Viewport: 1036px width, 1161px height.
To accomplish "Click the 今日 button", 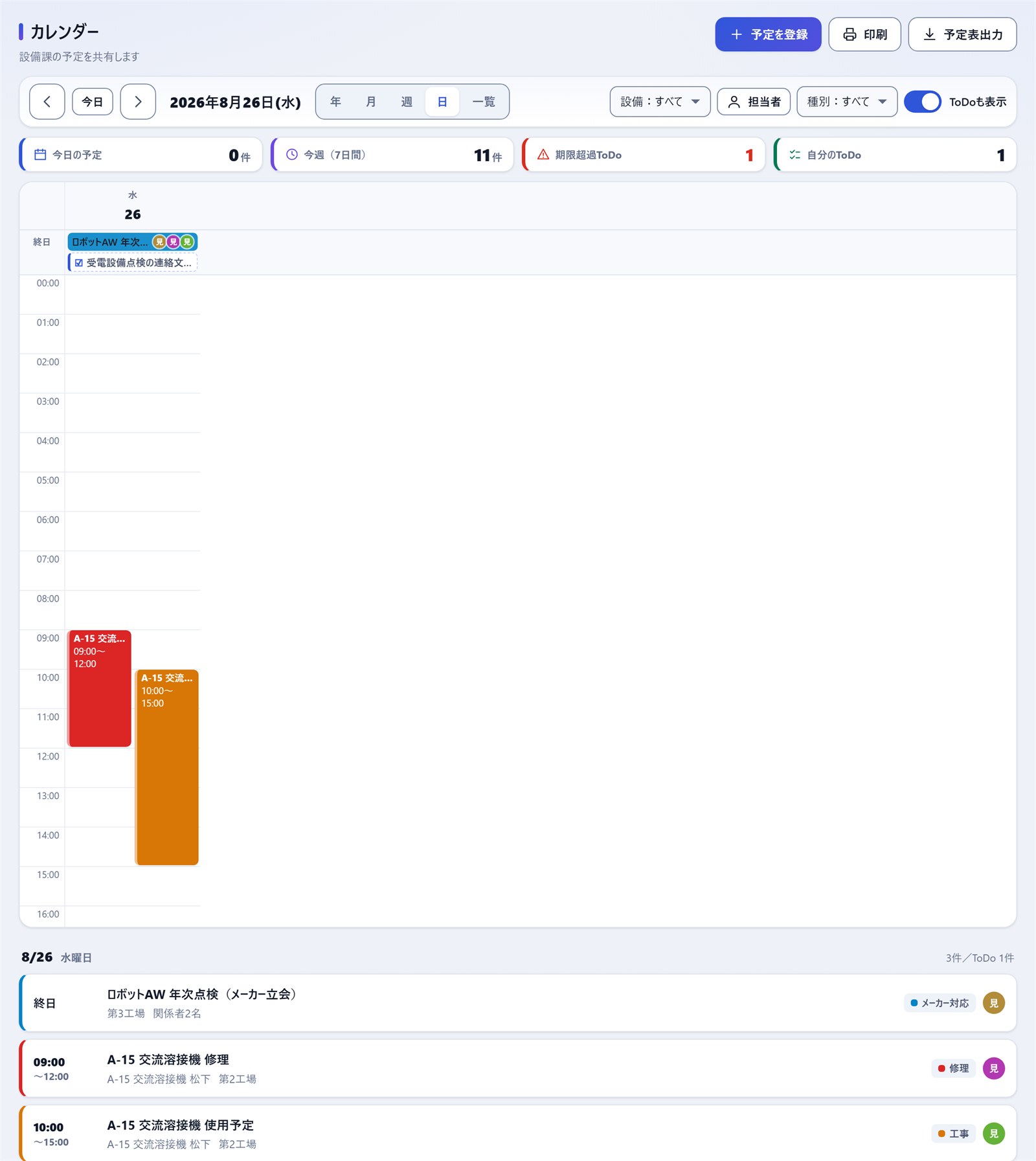I will tap(93, 102).
